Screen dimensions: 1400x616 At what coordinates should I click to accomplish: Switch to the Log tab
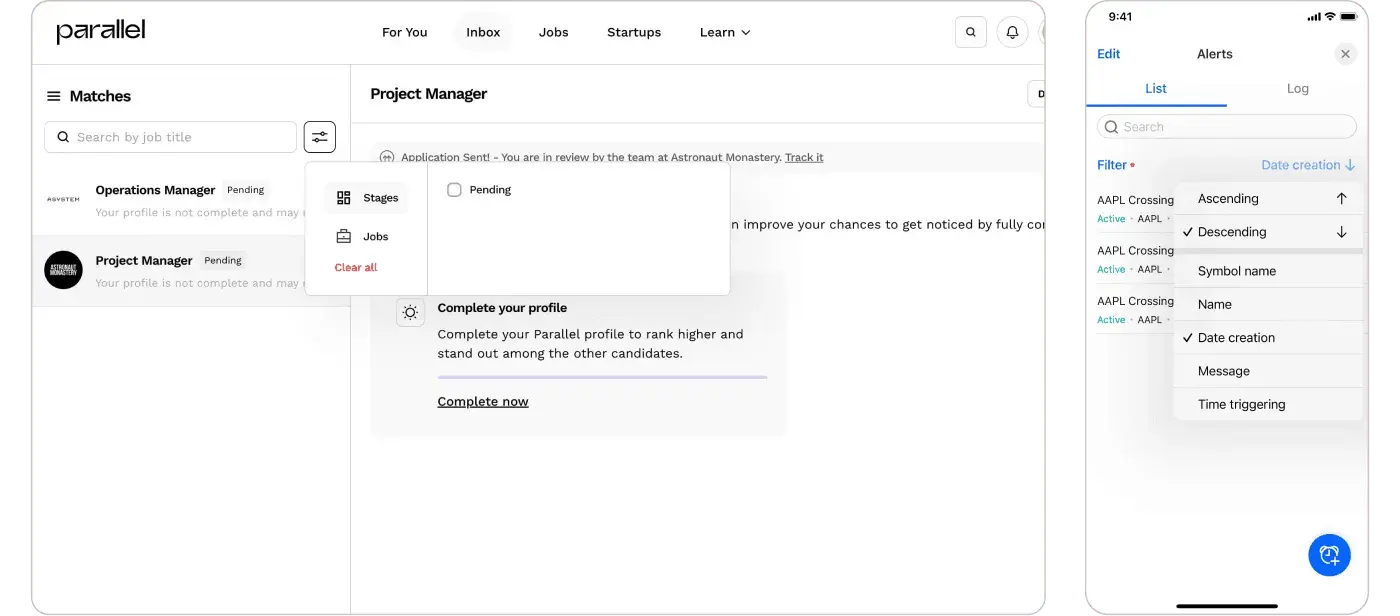pos(1297,88)
